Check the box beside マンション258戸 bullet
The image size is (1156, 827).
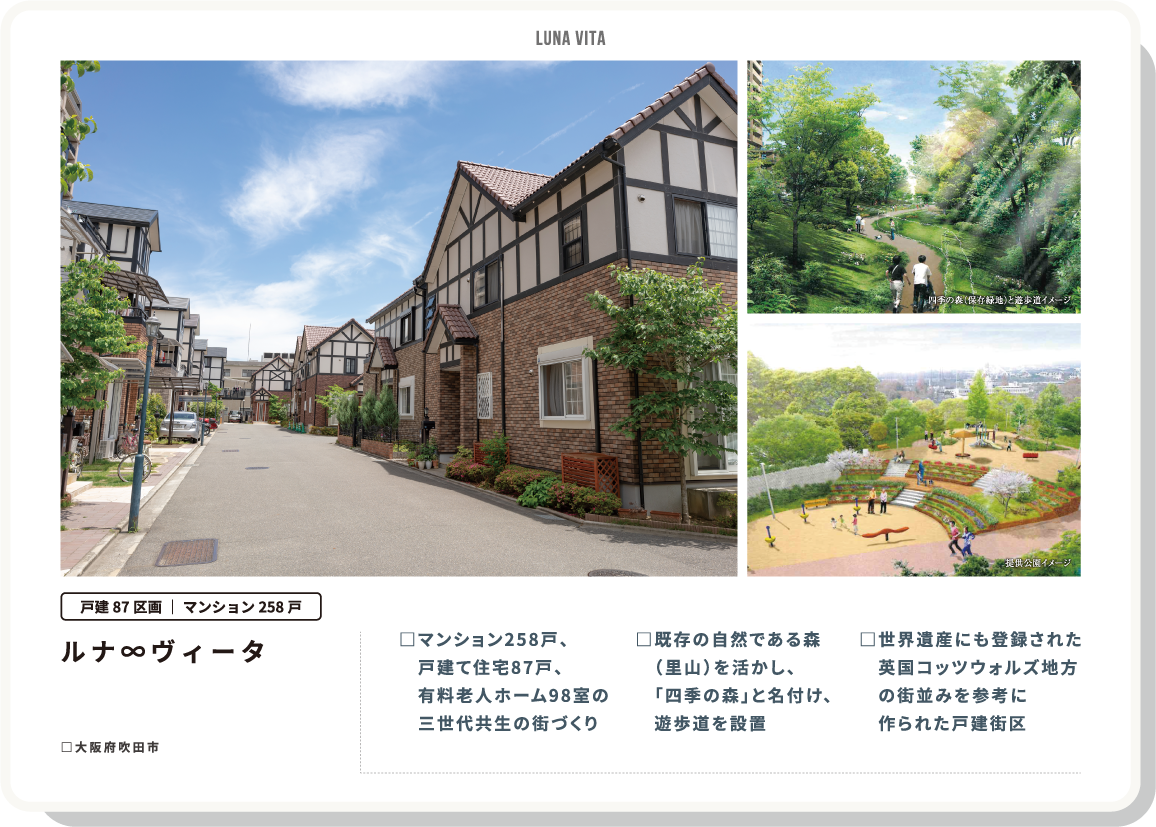tap(406, 639)
